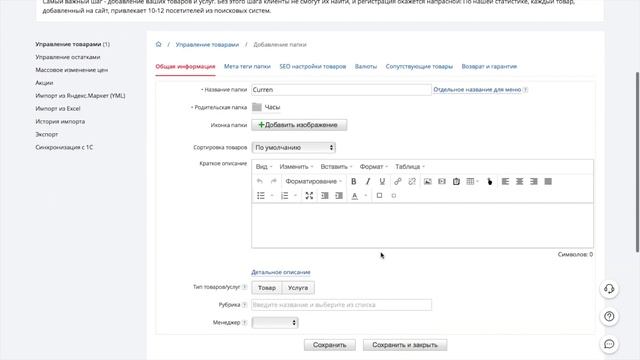Click the bulleted list icon
Image resolution: width=640 pixels, height=360 pixels.
(261, 196)
